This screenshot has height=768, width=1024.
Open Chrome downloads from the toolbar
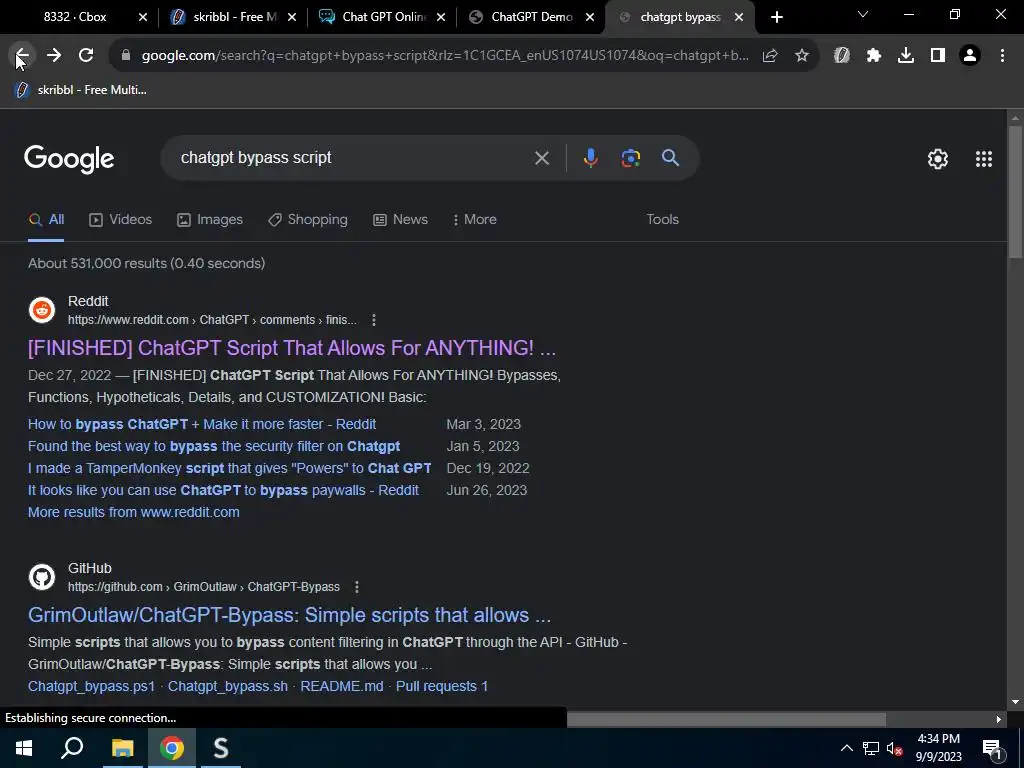[x=906, y=56]
